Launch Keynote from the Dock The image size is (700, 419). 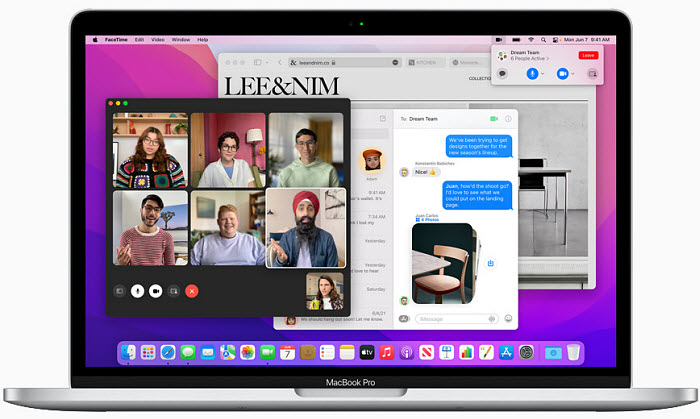446,353
